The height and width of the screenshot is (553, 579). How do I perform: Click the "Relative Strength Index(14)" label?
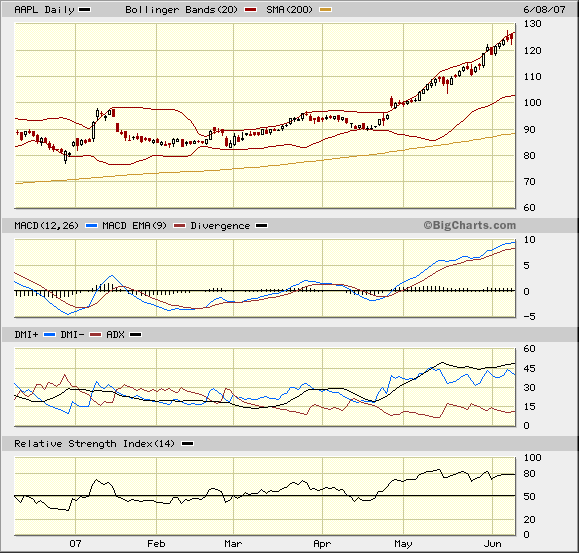pyautogui.click(x=95, y=443)
